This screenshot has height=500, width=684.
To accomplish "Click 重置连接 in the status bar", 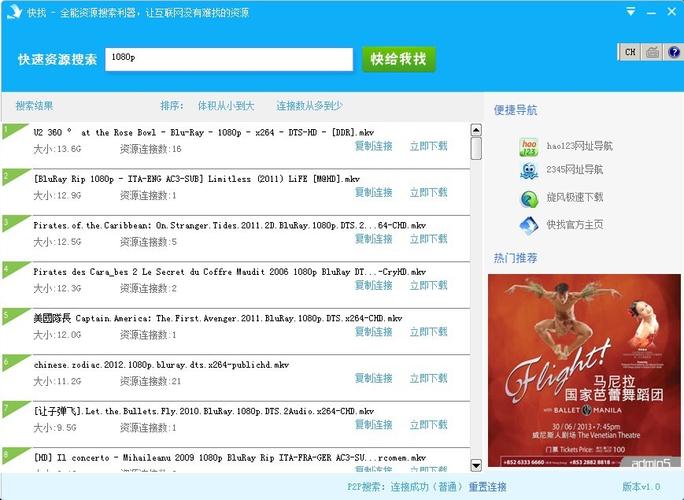I will point(487,487).
